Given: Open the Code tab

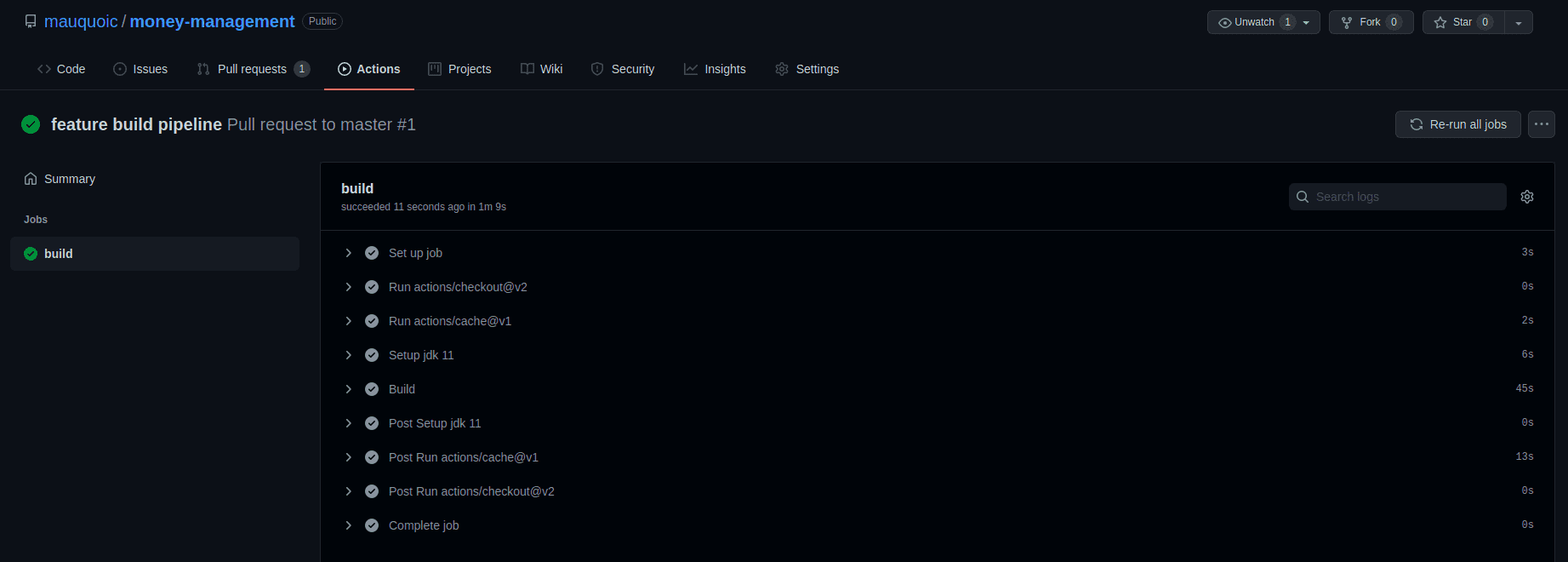Looking at the screenshot, I should coord(61,69).
